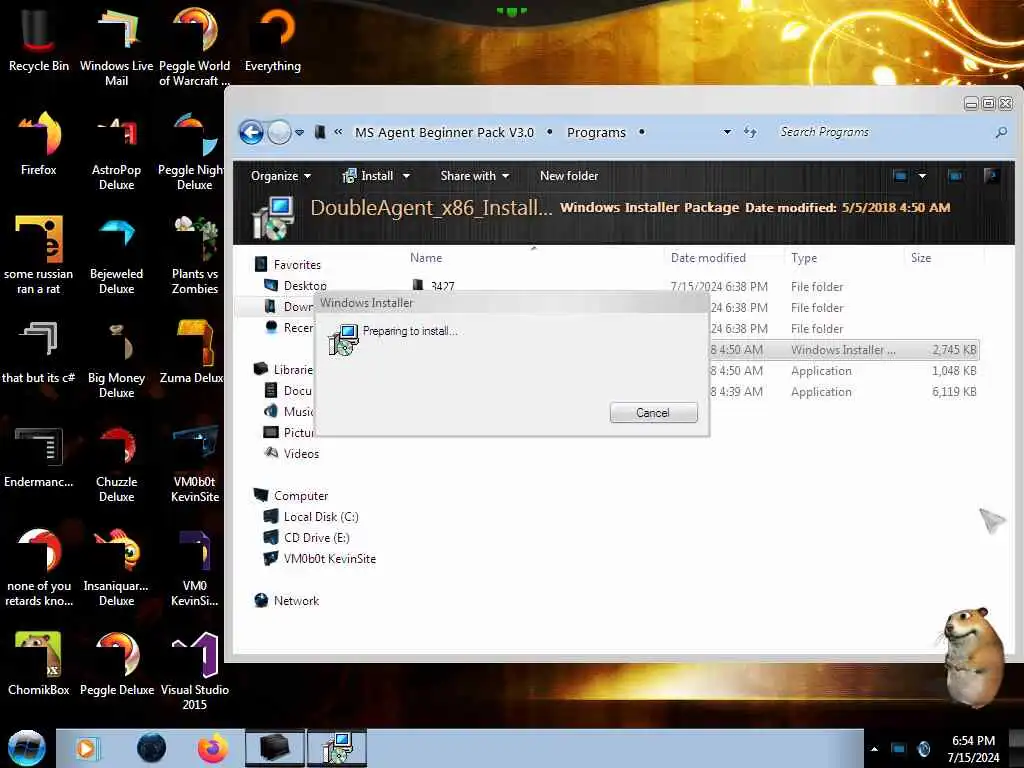This screenshot has height=768, width=1024.
Task: Open the Firefox desktop shortcut
Action: pyautogui.click(x=39, y=144)
